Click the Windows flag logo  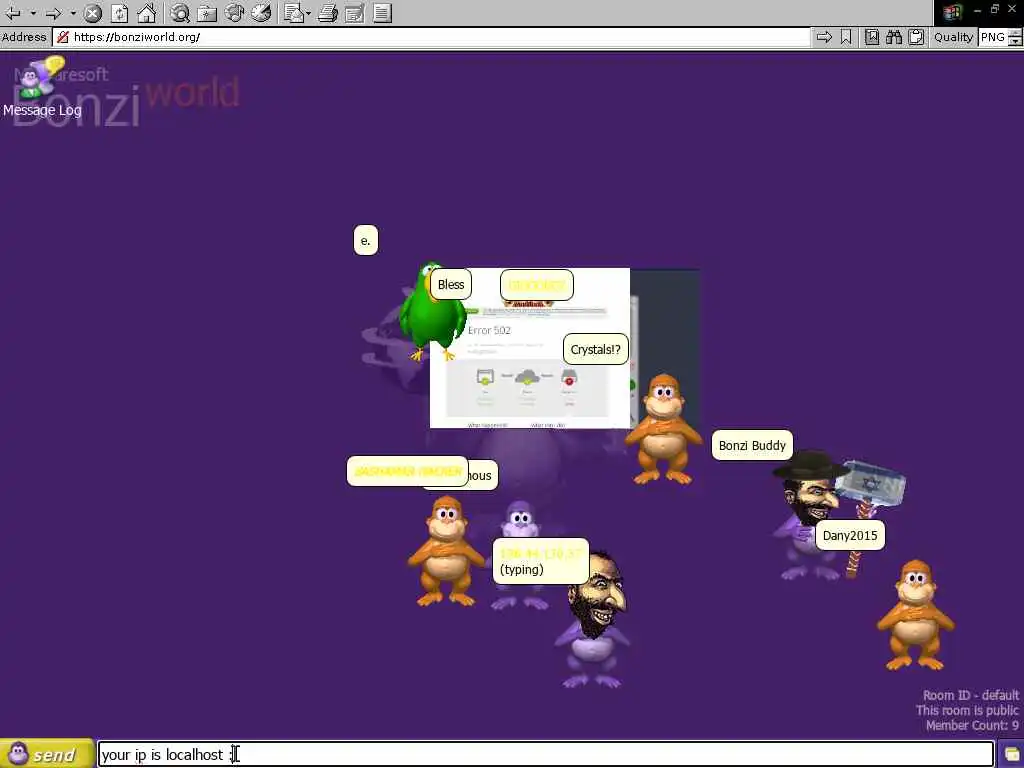coord(952,12)
